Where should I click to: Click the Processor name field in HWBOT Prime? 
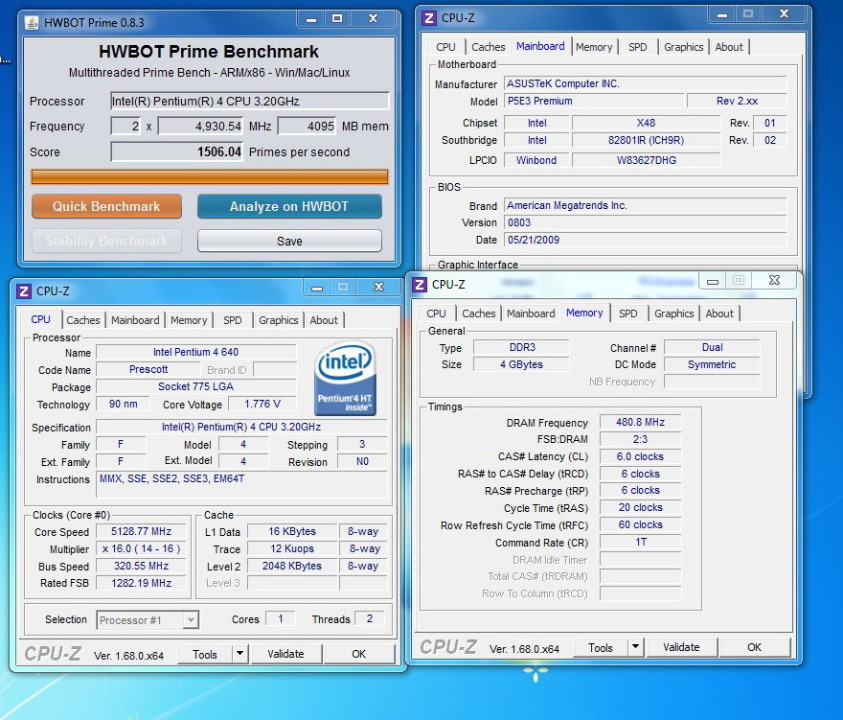point(249,101)
